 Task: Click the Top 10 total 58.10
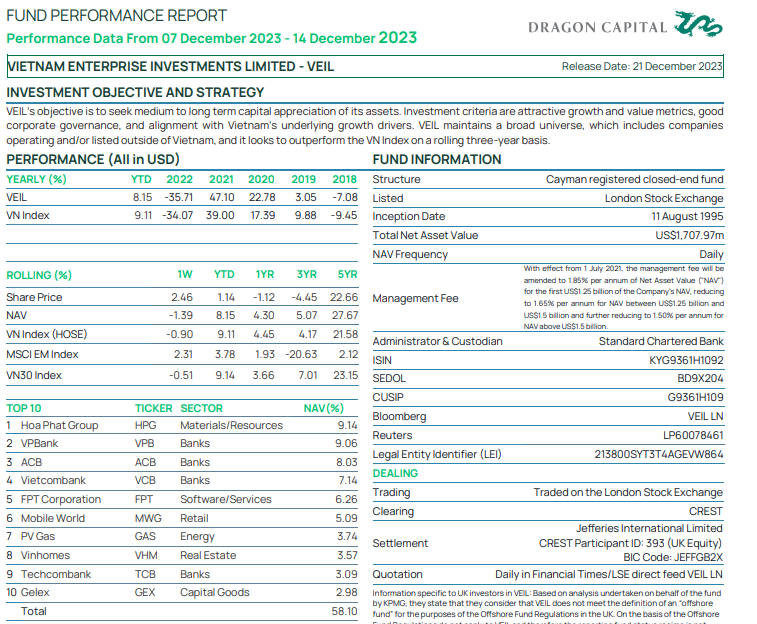344,611
